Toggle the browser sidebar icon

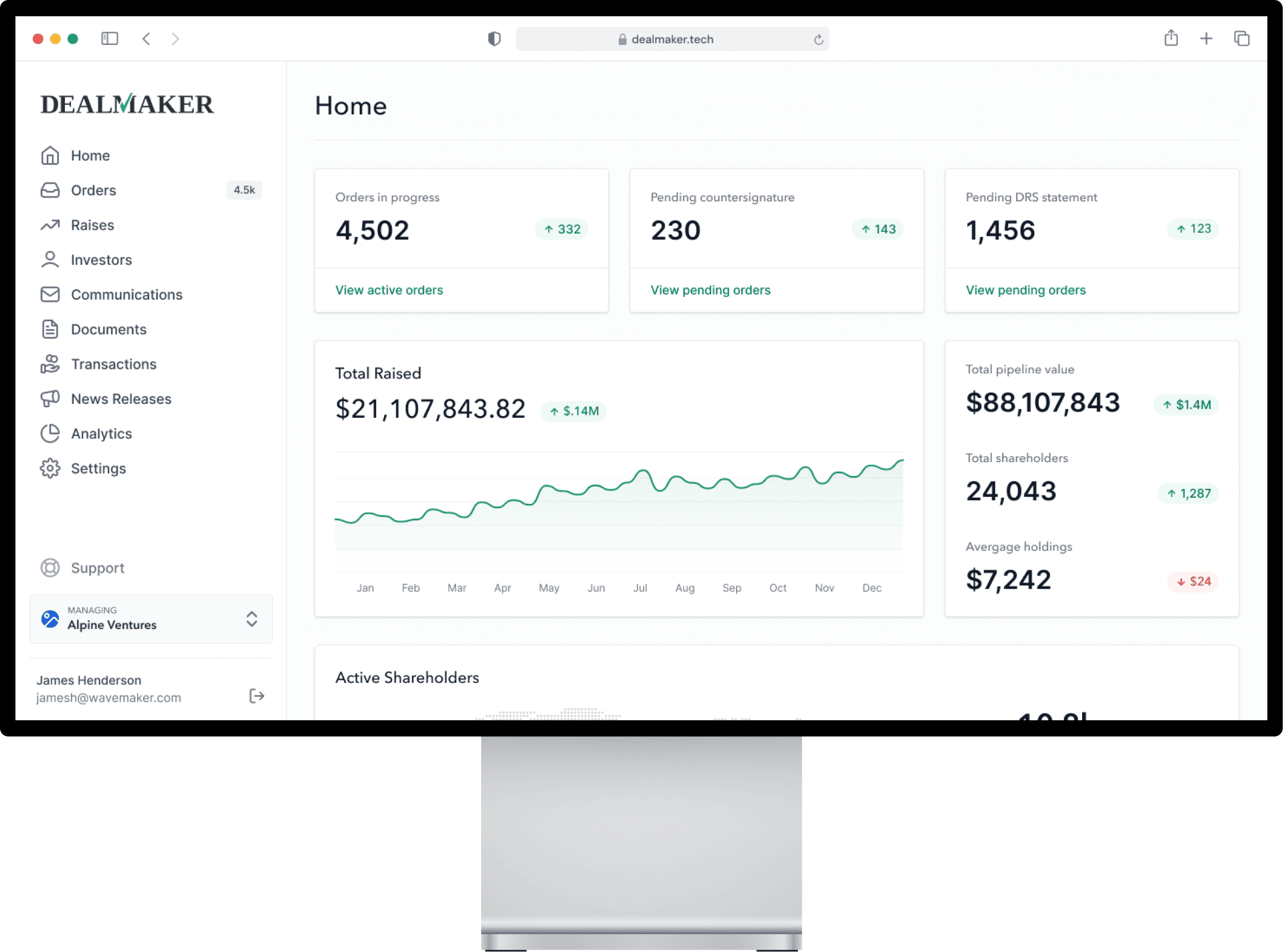(x=109, y=39)
